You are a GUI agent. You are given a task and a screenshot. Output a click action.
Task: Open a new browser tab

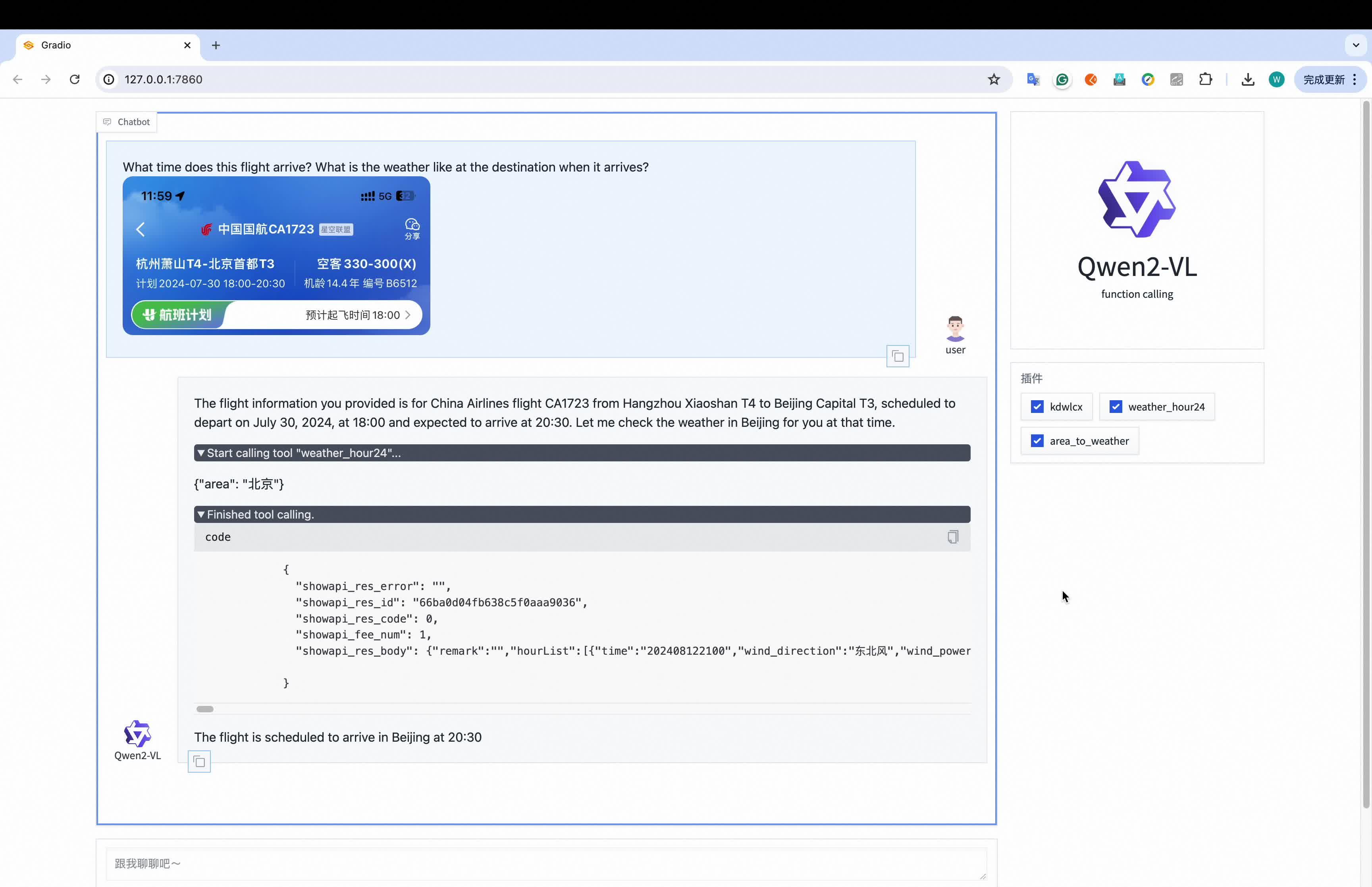(x=216, y=45)
